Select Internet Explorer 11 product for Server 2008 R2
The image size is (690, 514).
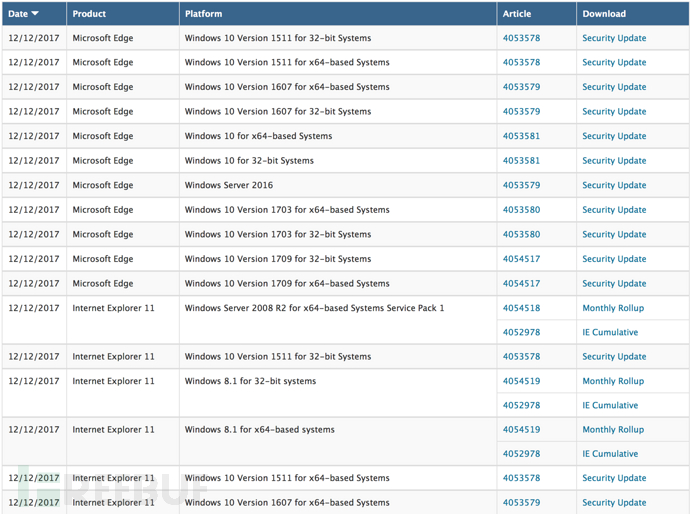point(114,308)
